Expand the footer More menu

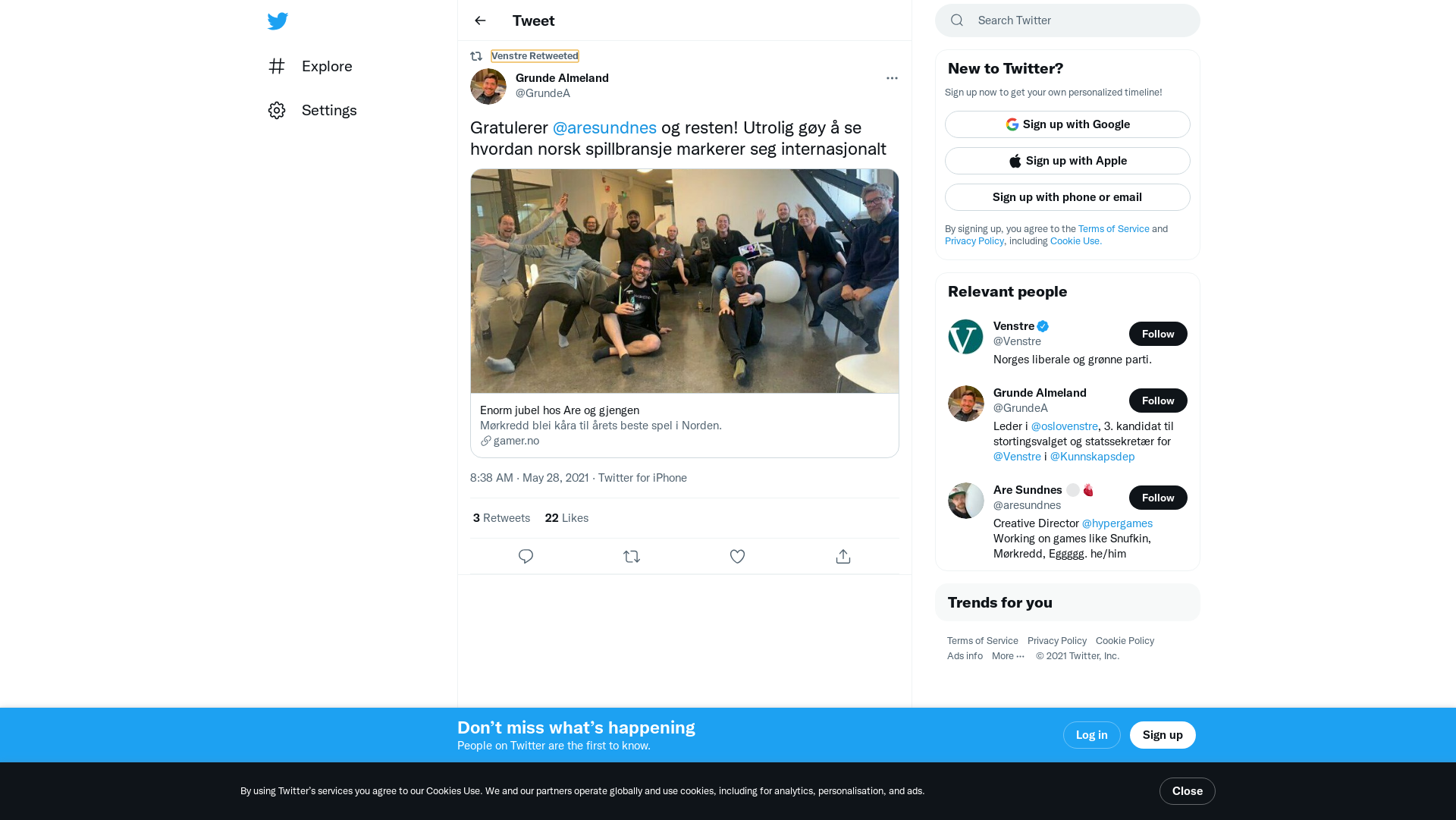(x=1008, y=656)
